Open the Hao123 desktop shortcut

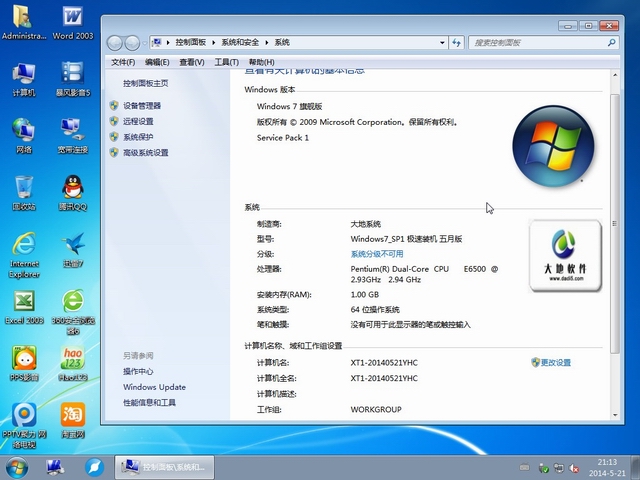[x=73, y=363]
